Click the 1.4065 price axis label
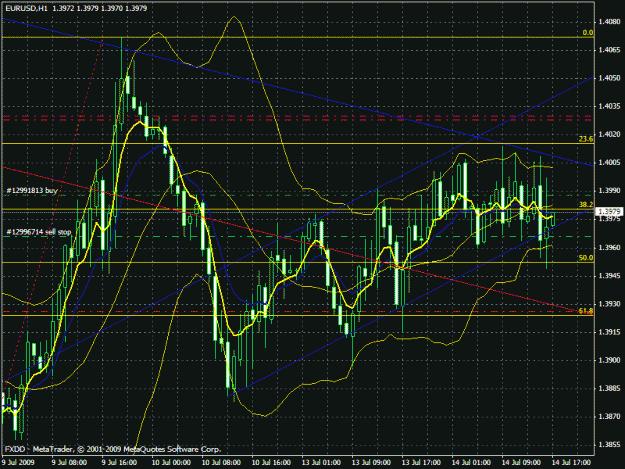The height and width of the screenshot is (469, 625). coord(610,50)
